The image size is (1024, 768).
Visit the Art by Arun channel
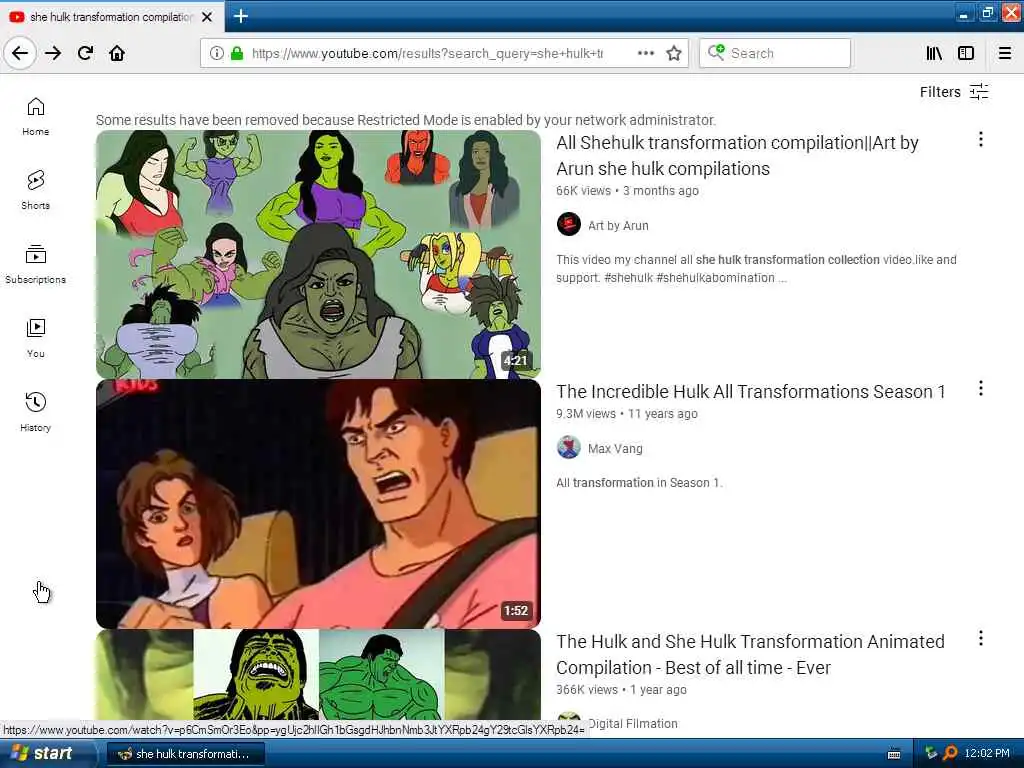pyautogui.click(x=618, y=225)
